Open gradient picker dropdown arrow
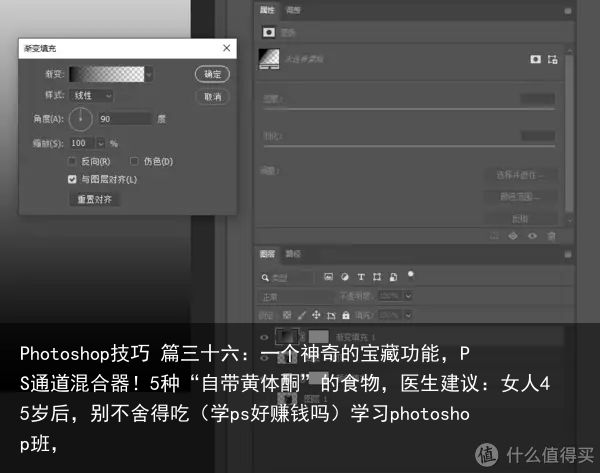Viewport: 600px width, 473px height. [x=149, y=74]
